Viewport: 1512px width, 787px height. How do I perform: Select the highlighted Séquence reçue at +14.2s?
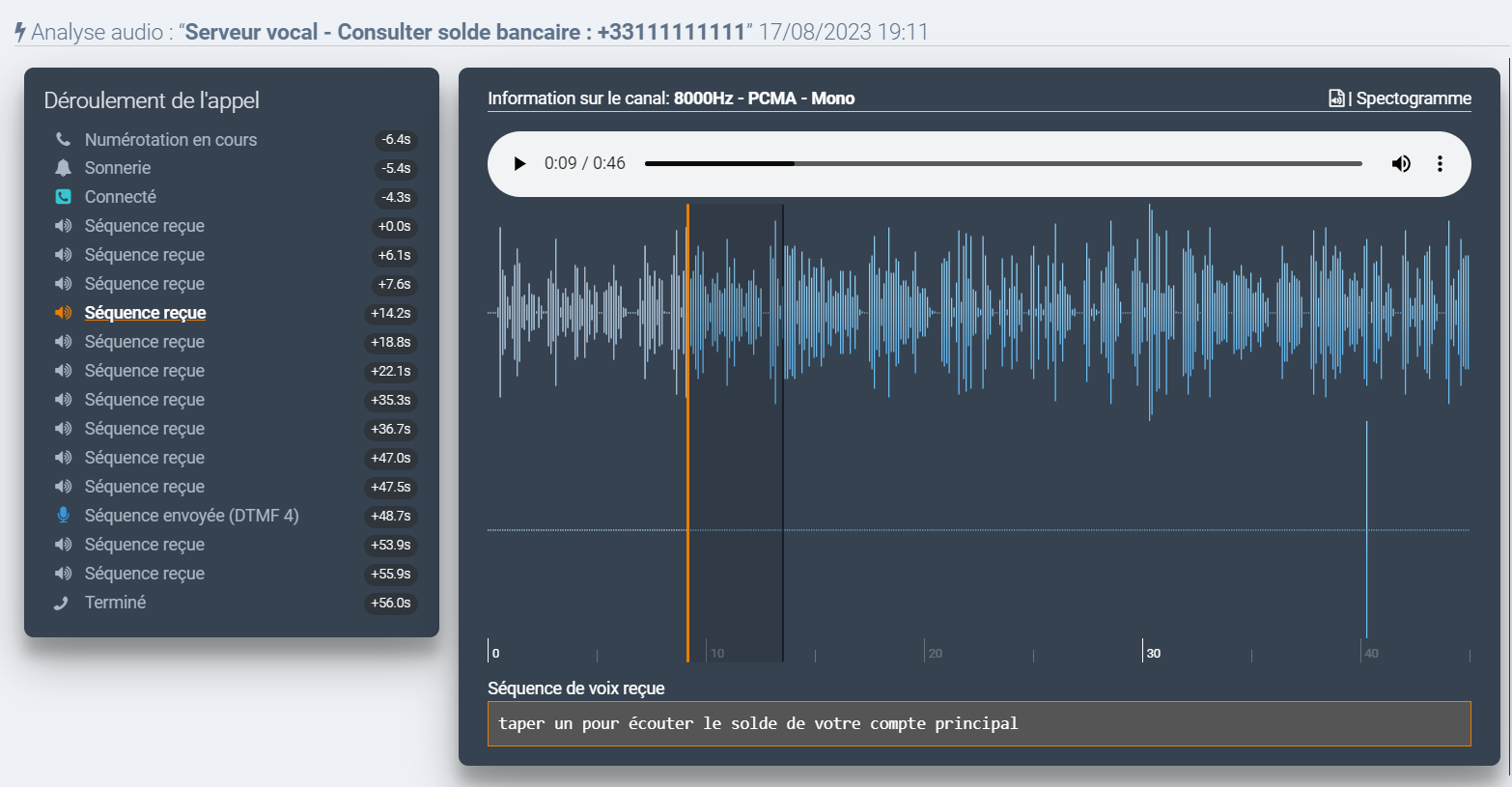(x=146, y=313)
